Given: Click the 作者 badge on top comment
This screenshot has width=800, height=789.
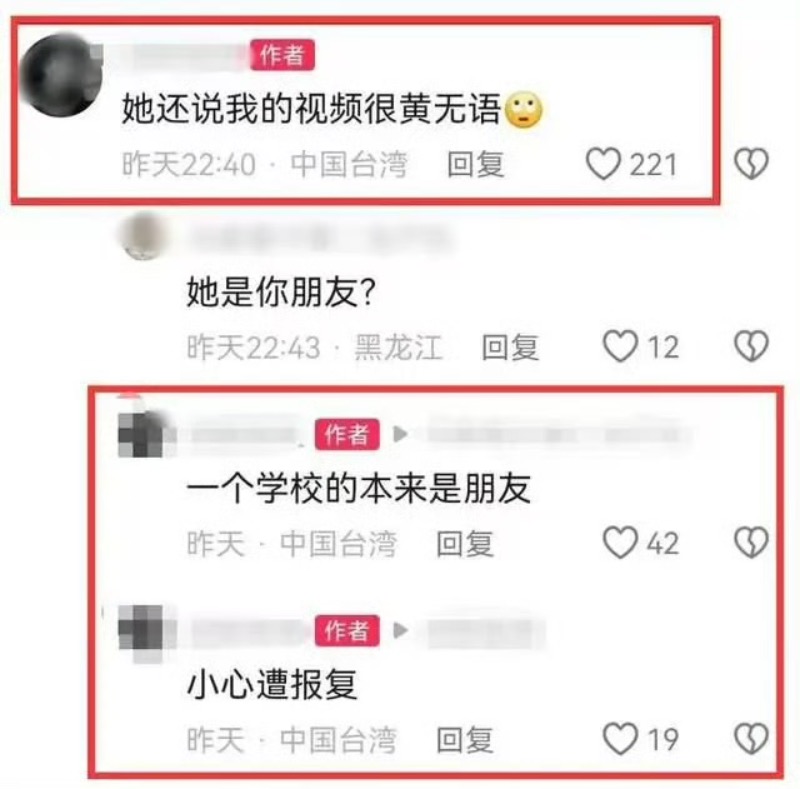Looking at the screenshot, I should point(282,55).
